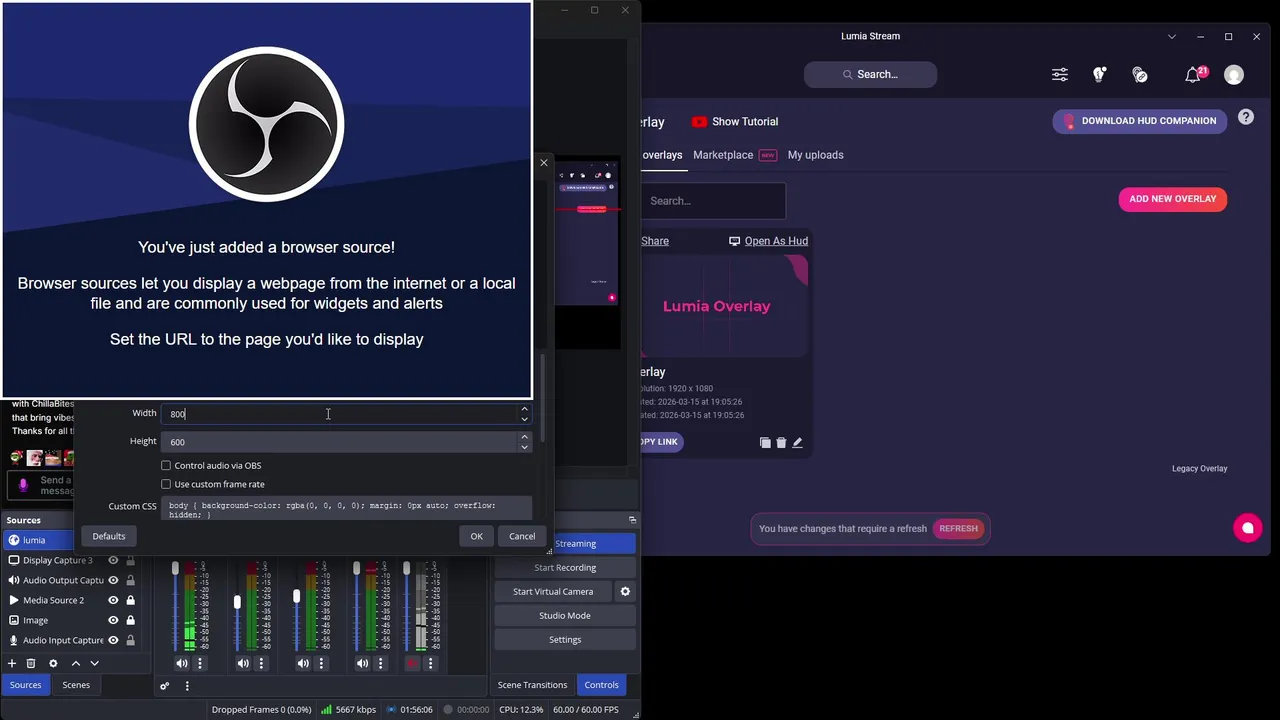Open audio mixer three-dot menu beside gears

pyautogui.click(x=187, y=686)
